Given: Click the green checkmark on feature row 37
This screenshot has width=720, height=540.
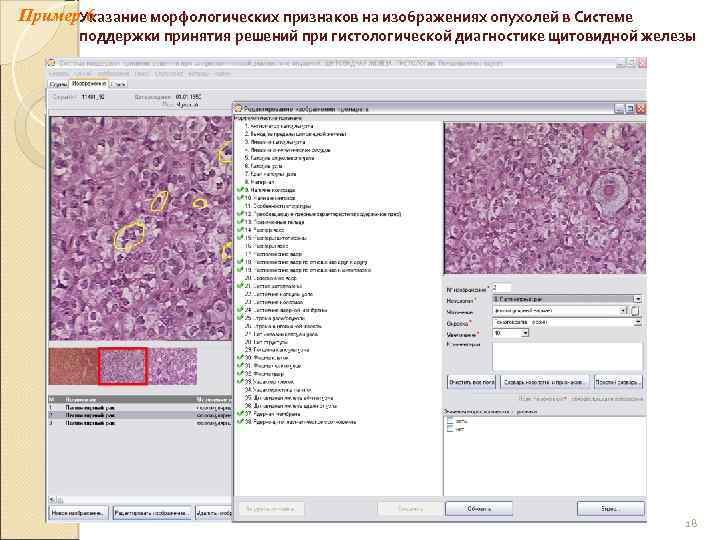Looking at the screenshot, I should click(x=240, y=414).
